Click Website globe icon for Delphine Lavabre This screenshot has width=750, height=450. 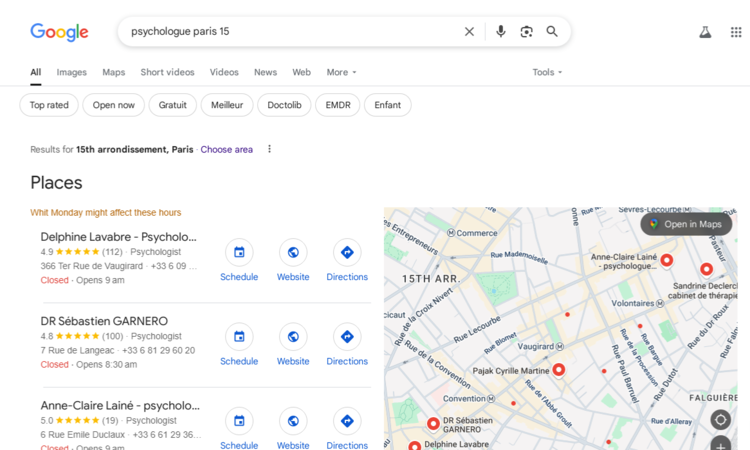tap(293, 252)
